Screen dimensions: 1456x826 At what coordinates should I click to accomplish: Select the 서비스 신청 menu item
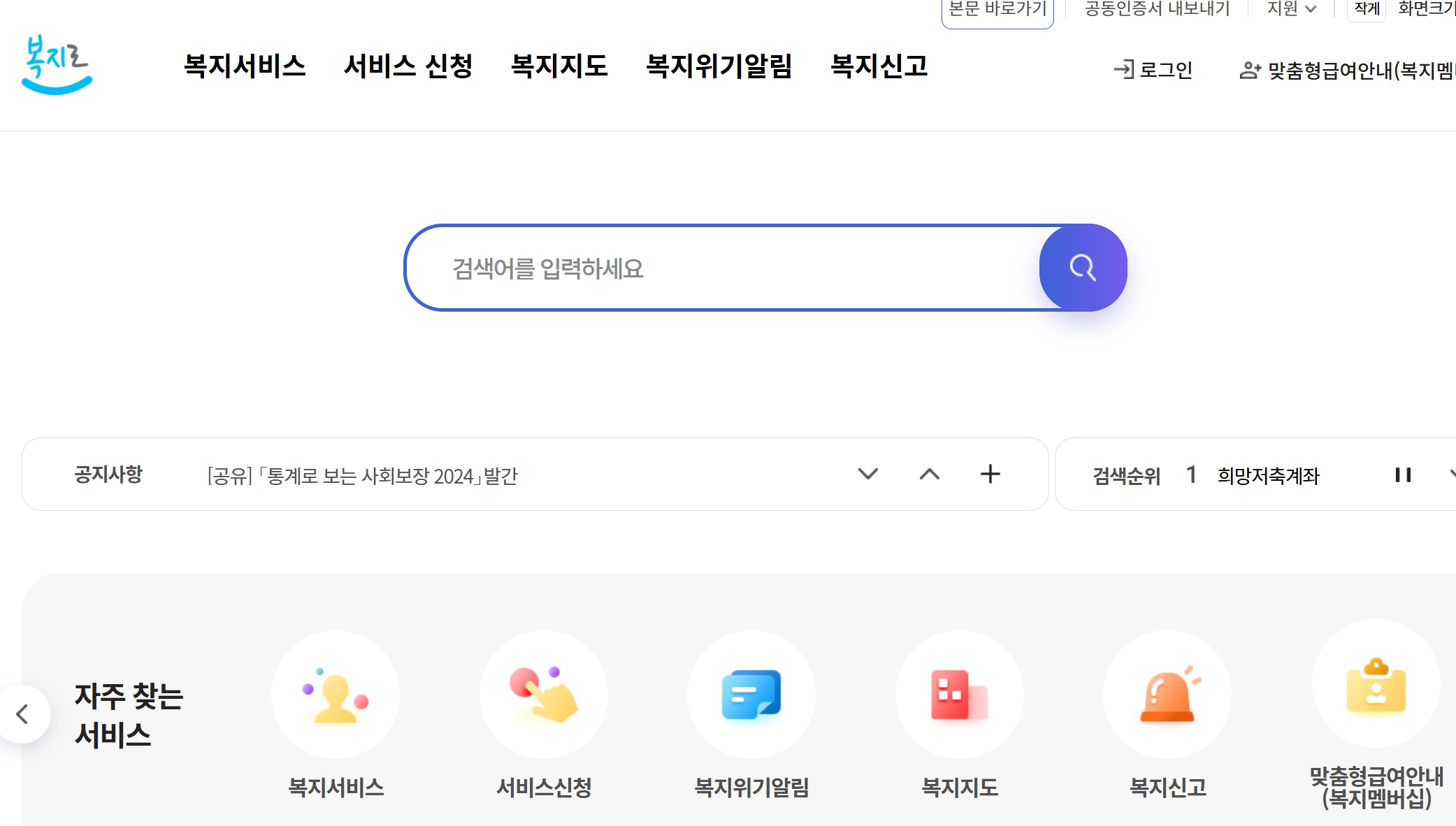(410, 68)
